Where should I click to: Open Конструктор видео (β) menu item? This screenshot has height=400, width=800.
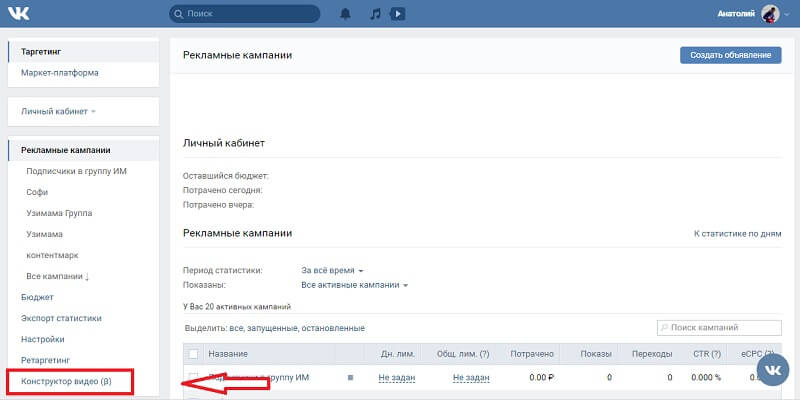[x=67, y=381]
